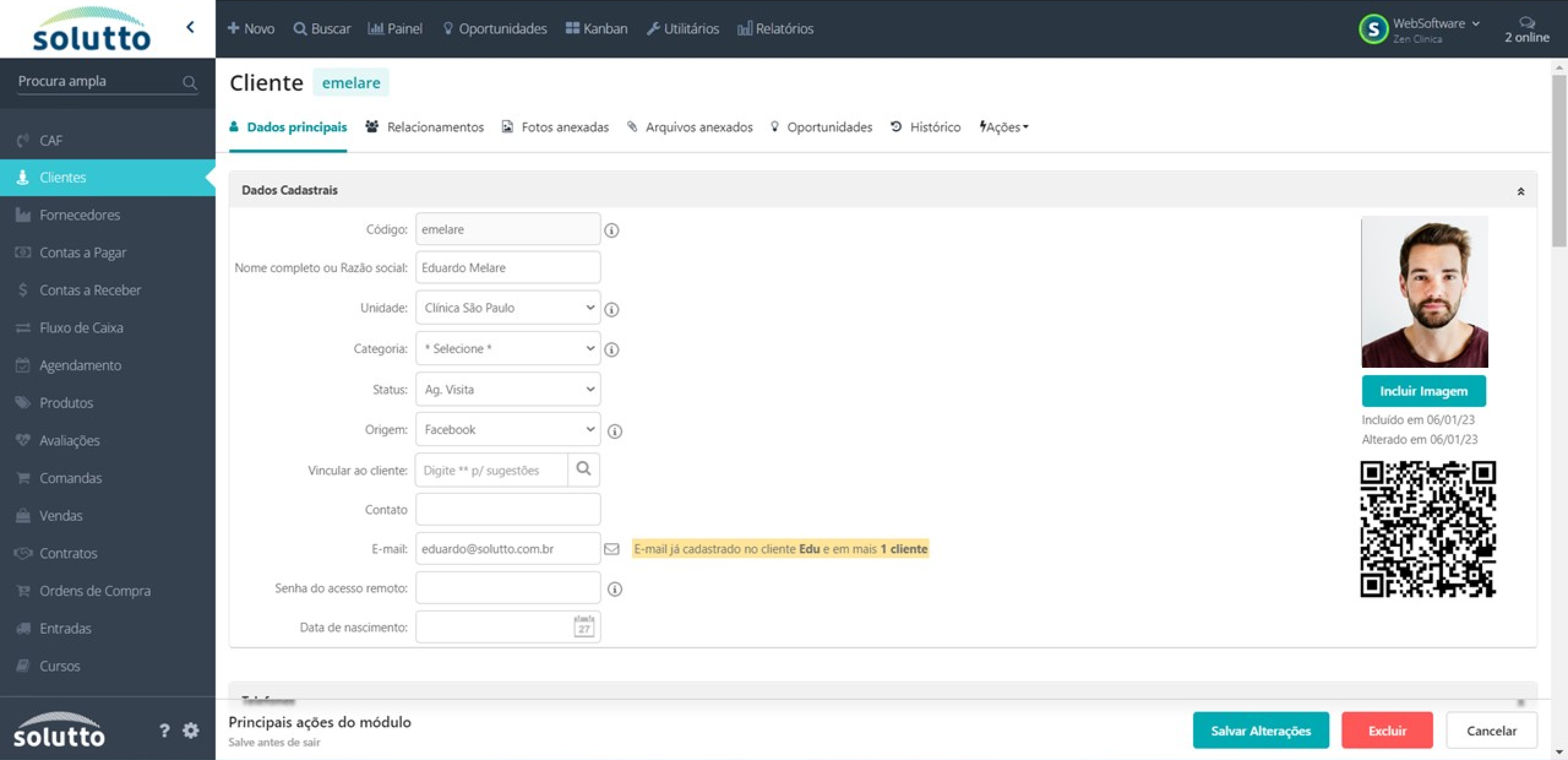Open the calendar picker for Data de nascimento
Viewport: 1568px width, 760px height.
click(584, 626)
